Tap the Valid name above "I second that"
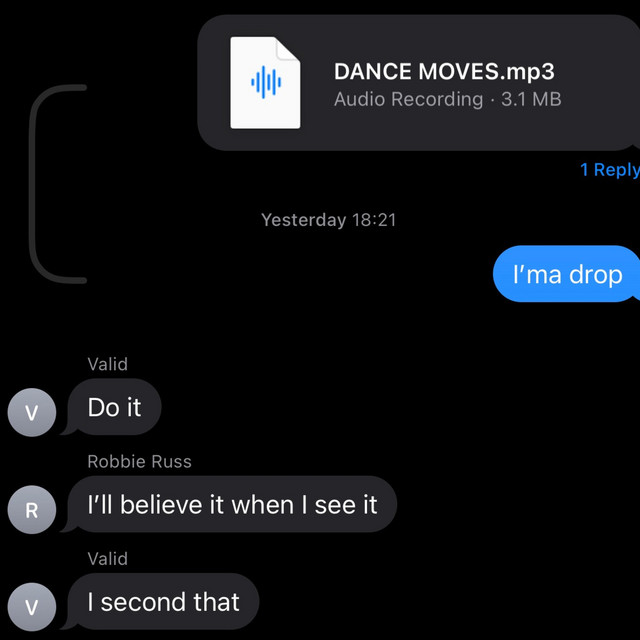Image resolution: width=640 pixels, height=640 pixels. [108, 559]
